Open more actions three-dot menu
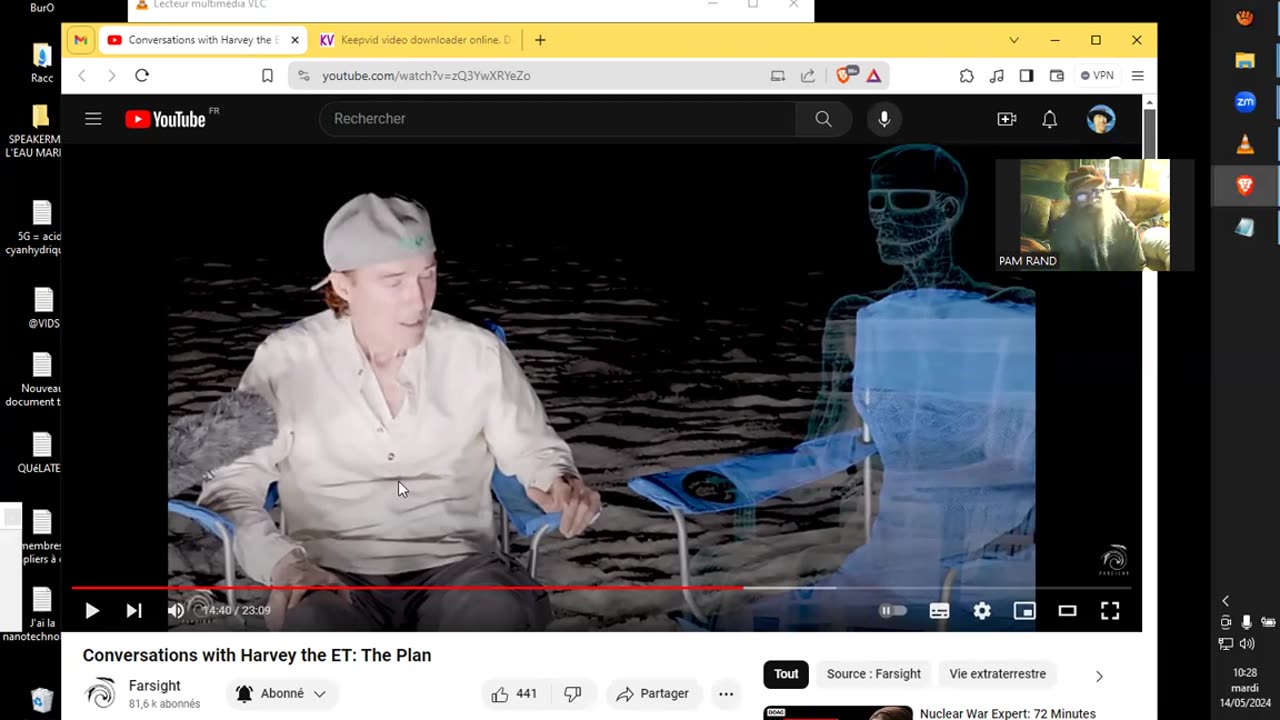 (726, 694)
